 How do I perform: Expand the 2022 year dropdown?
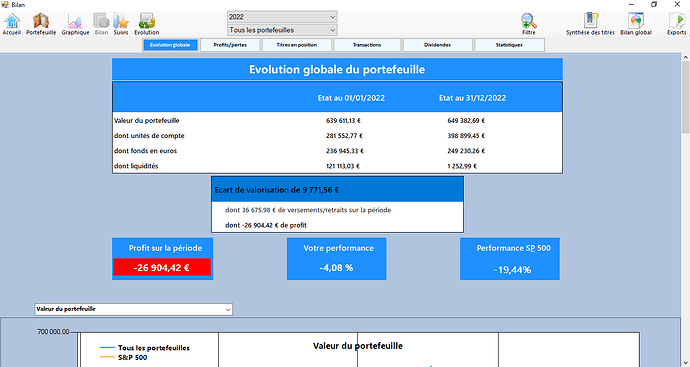click(282, 17)
